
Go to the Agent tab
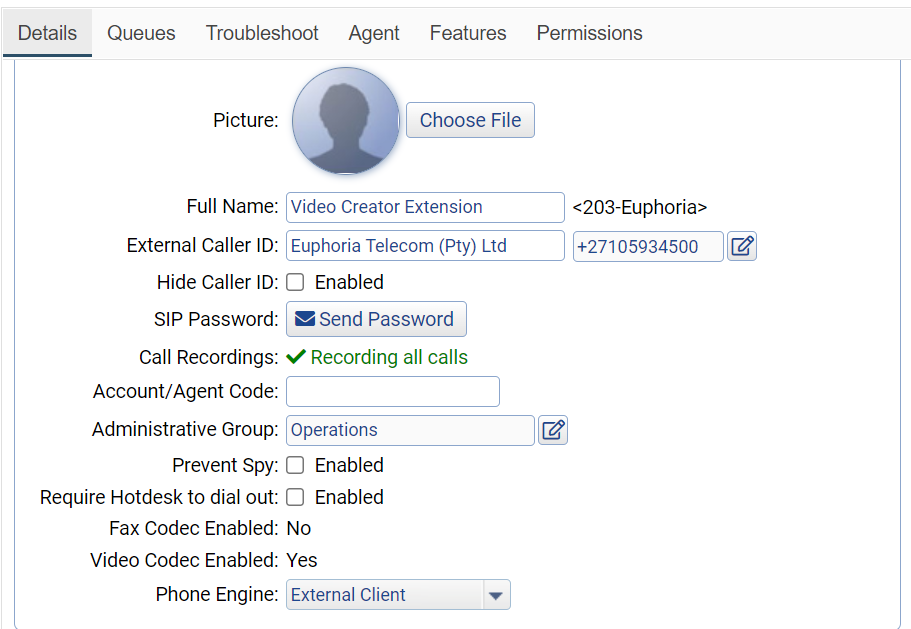(374, 33)
